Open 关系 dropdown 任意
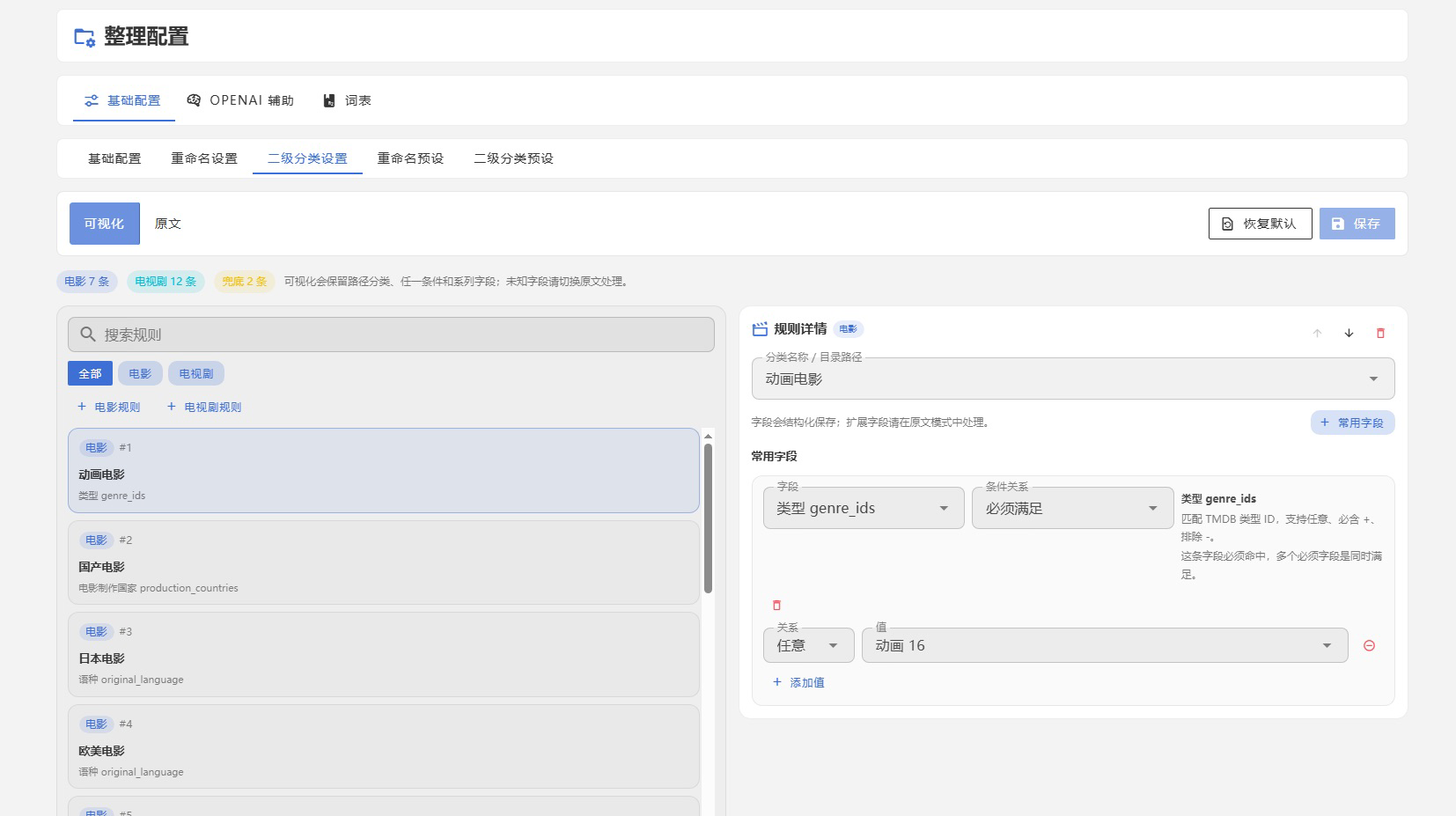Image resolution: width=1456 pixels, height=816 pixels. coord(808,645)
